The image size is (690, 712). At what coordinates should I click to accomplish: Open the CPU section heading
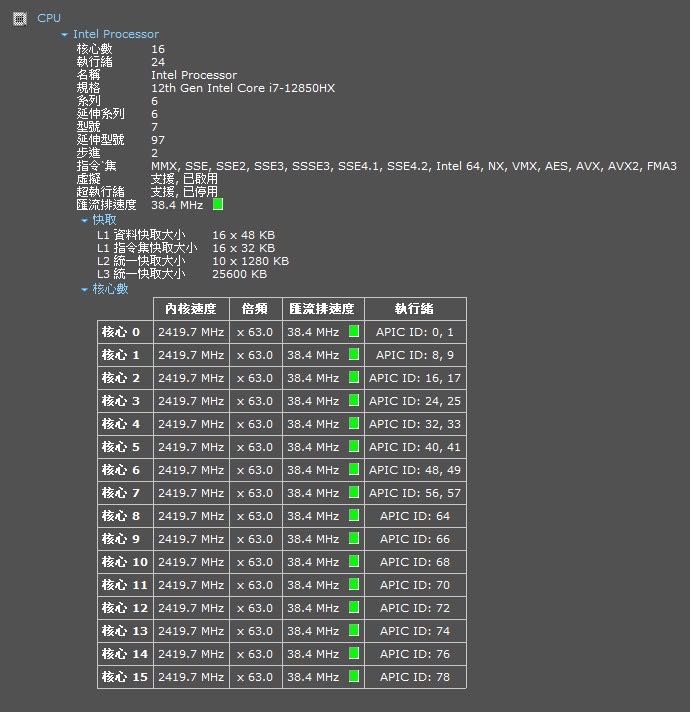tap(49, 18)
